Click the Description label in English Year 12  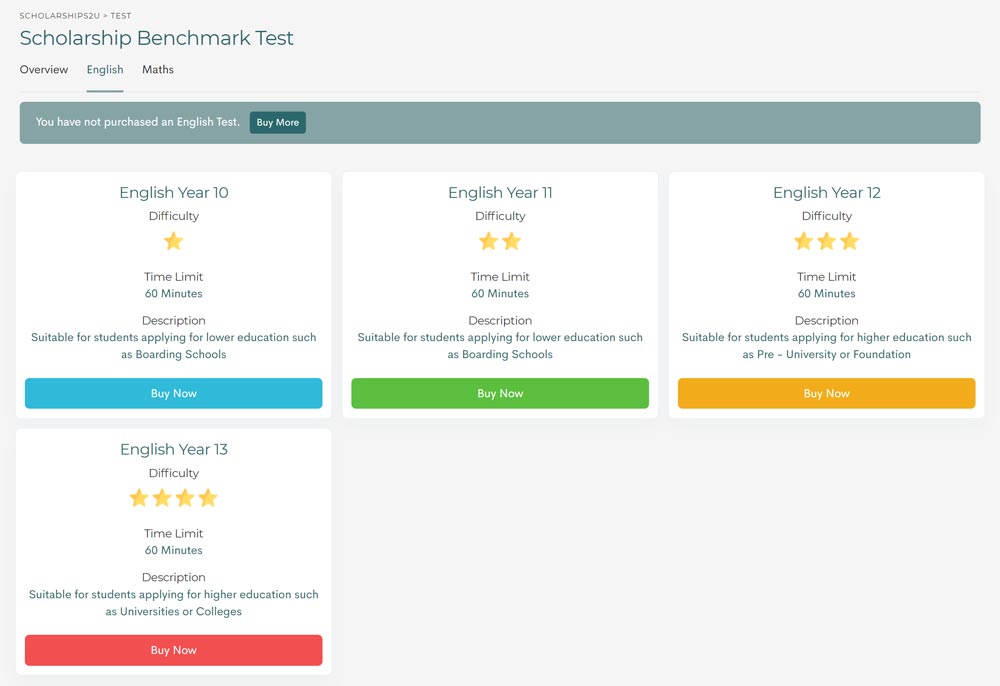click(827, 321)
